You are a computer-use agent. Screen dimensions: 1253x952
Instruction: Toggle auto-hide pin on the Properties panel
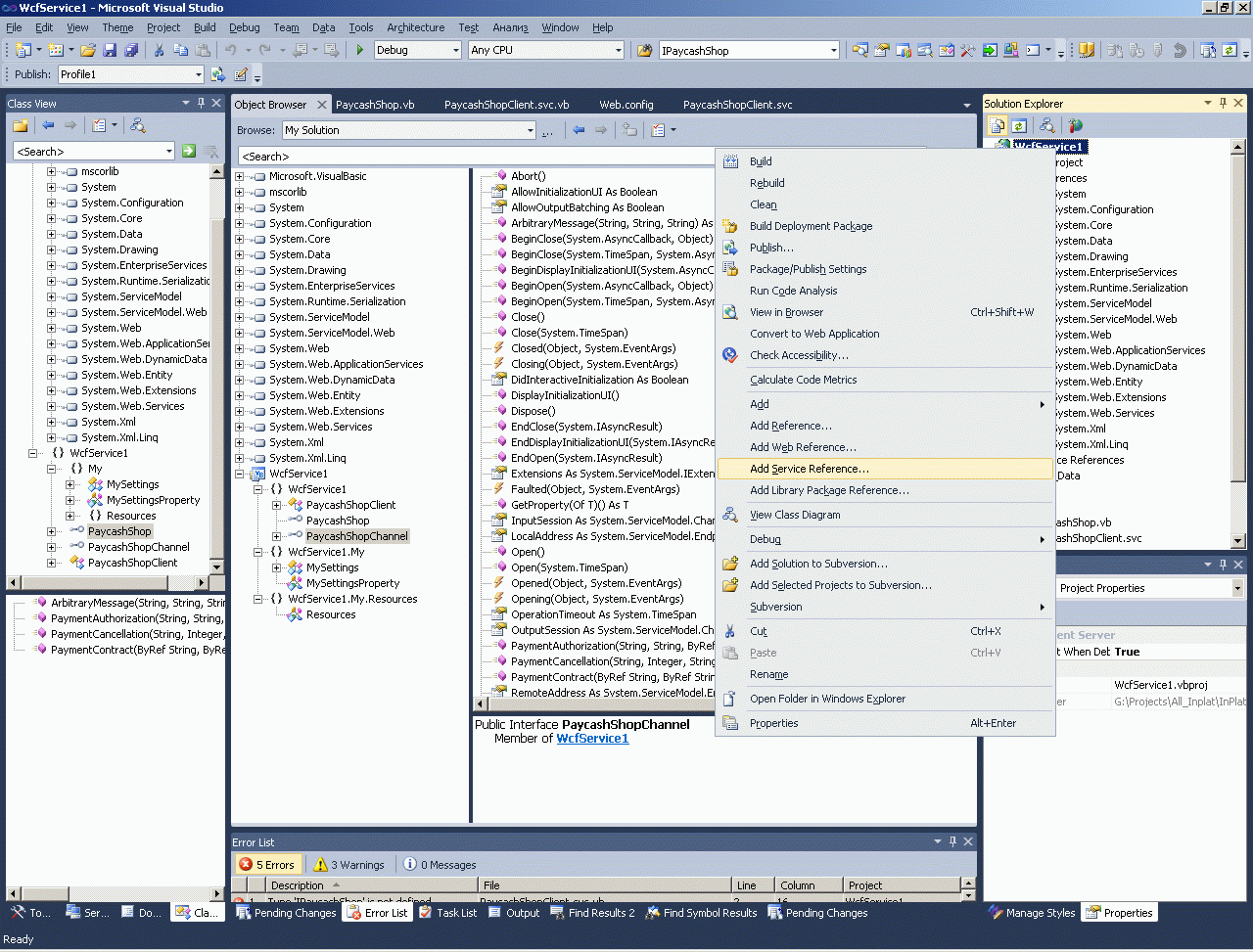(1223, 565)
